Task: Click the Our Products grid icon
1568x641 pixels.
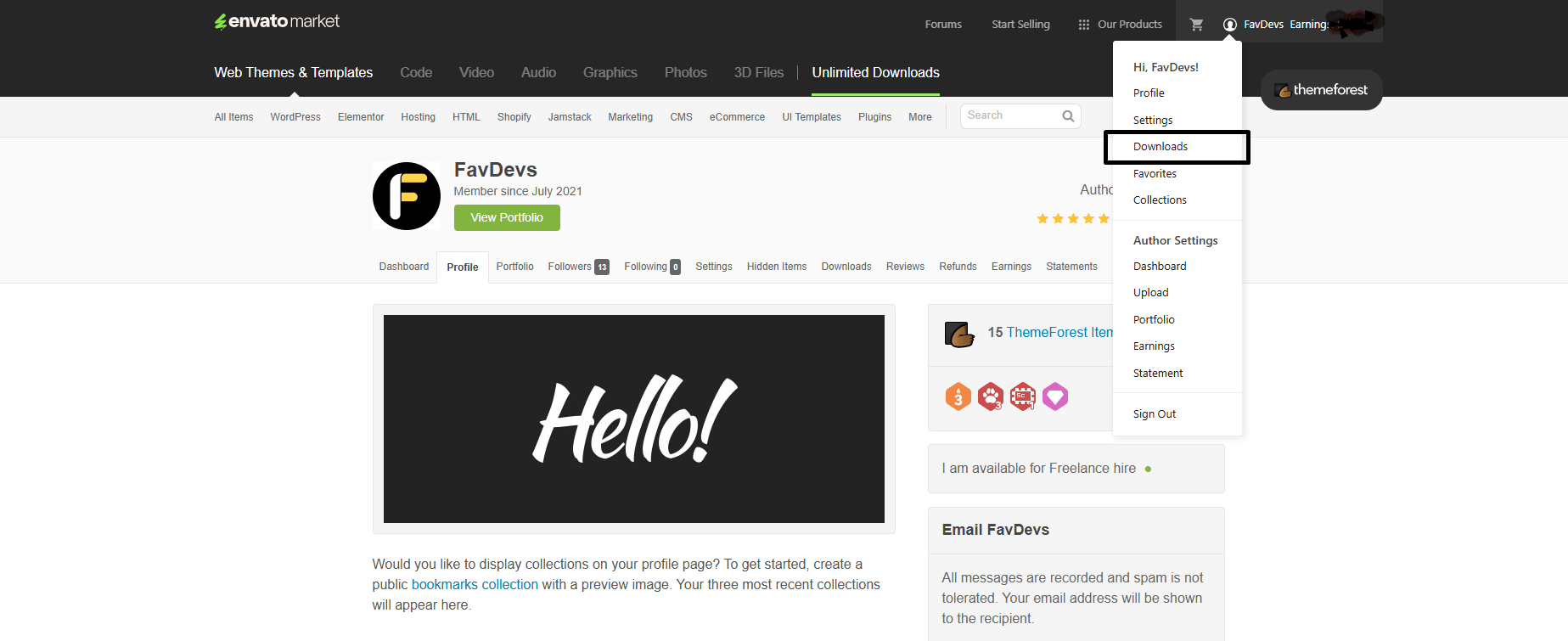Action: click(x=1084, y=25)
